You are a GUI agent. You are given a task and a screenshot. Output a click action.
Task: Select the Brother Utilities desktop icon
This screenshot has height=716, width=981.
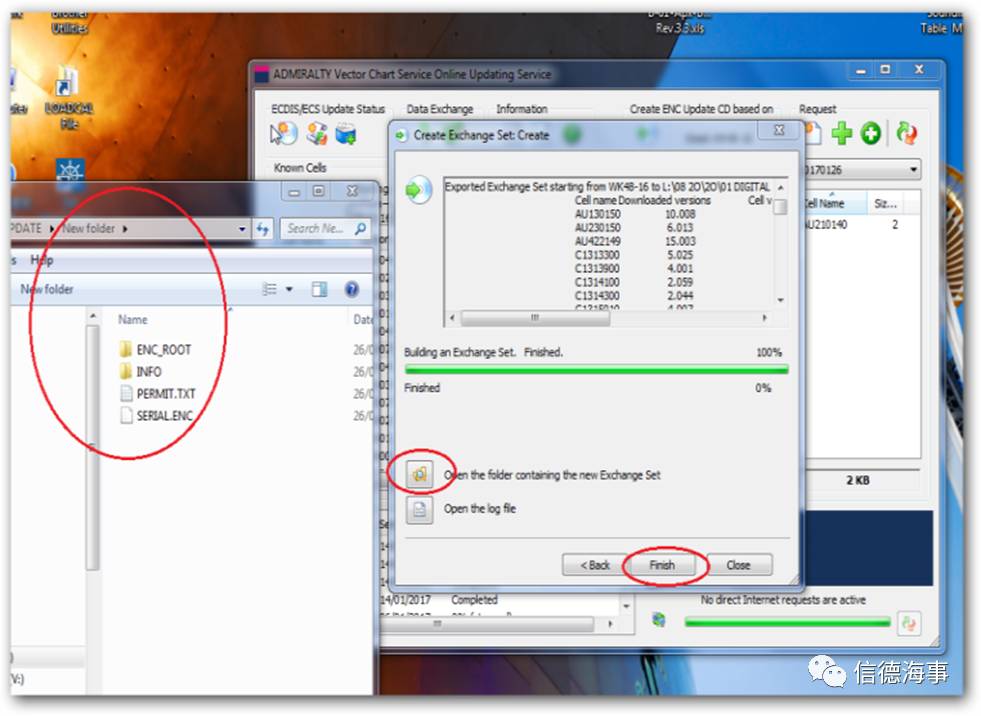click(69, 23)
